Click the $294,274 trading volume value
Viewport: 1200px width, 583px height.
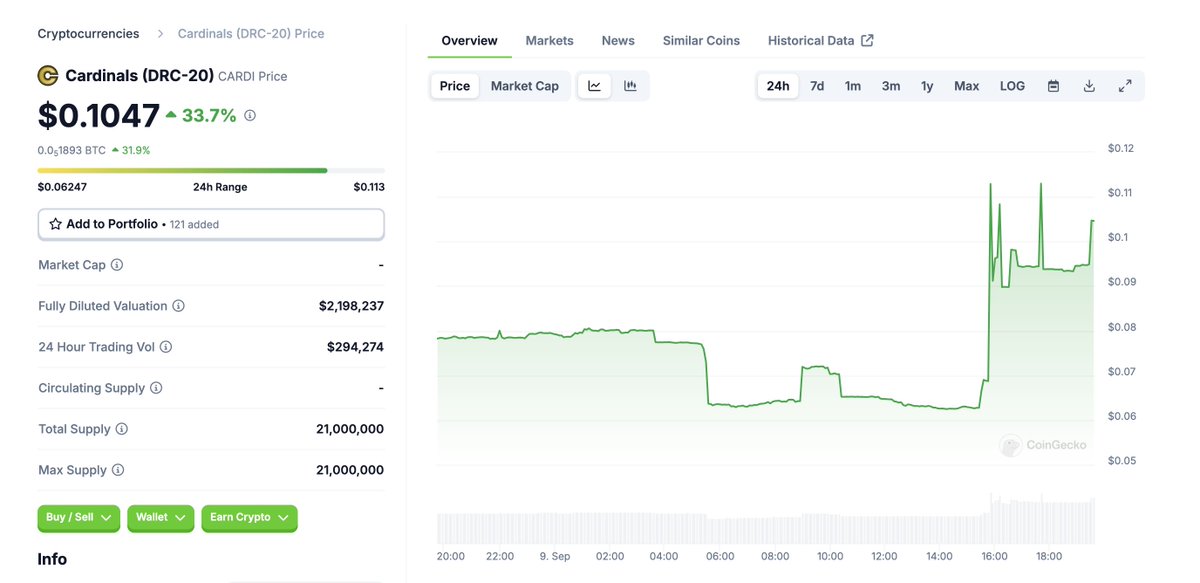coord(355,347)
